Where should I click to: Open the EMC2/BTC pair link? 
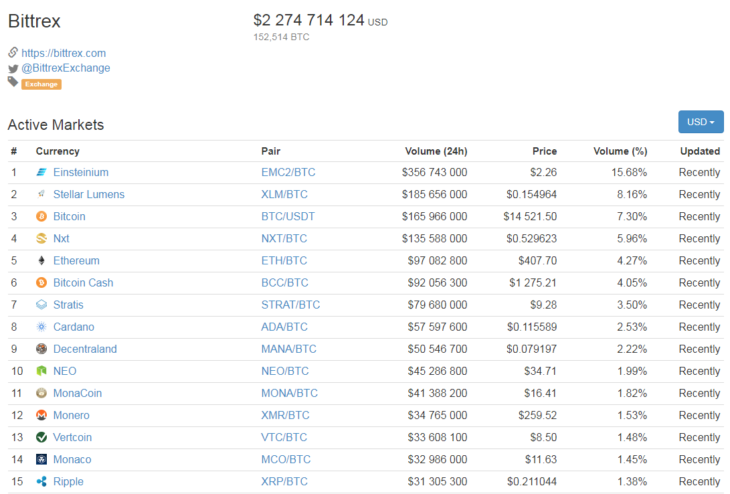288,172
